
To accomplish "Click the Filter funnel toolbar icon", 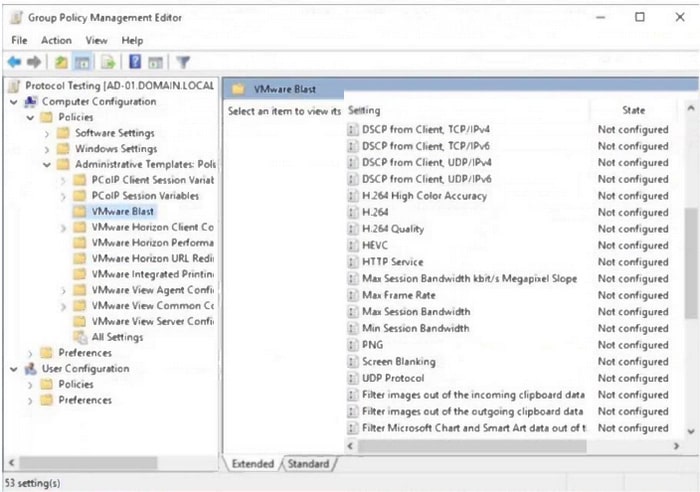I will tap(183, 62).
